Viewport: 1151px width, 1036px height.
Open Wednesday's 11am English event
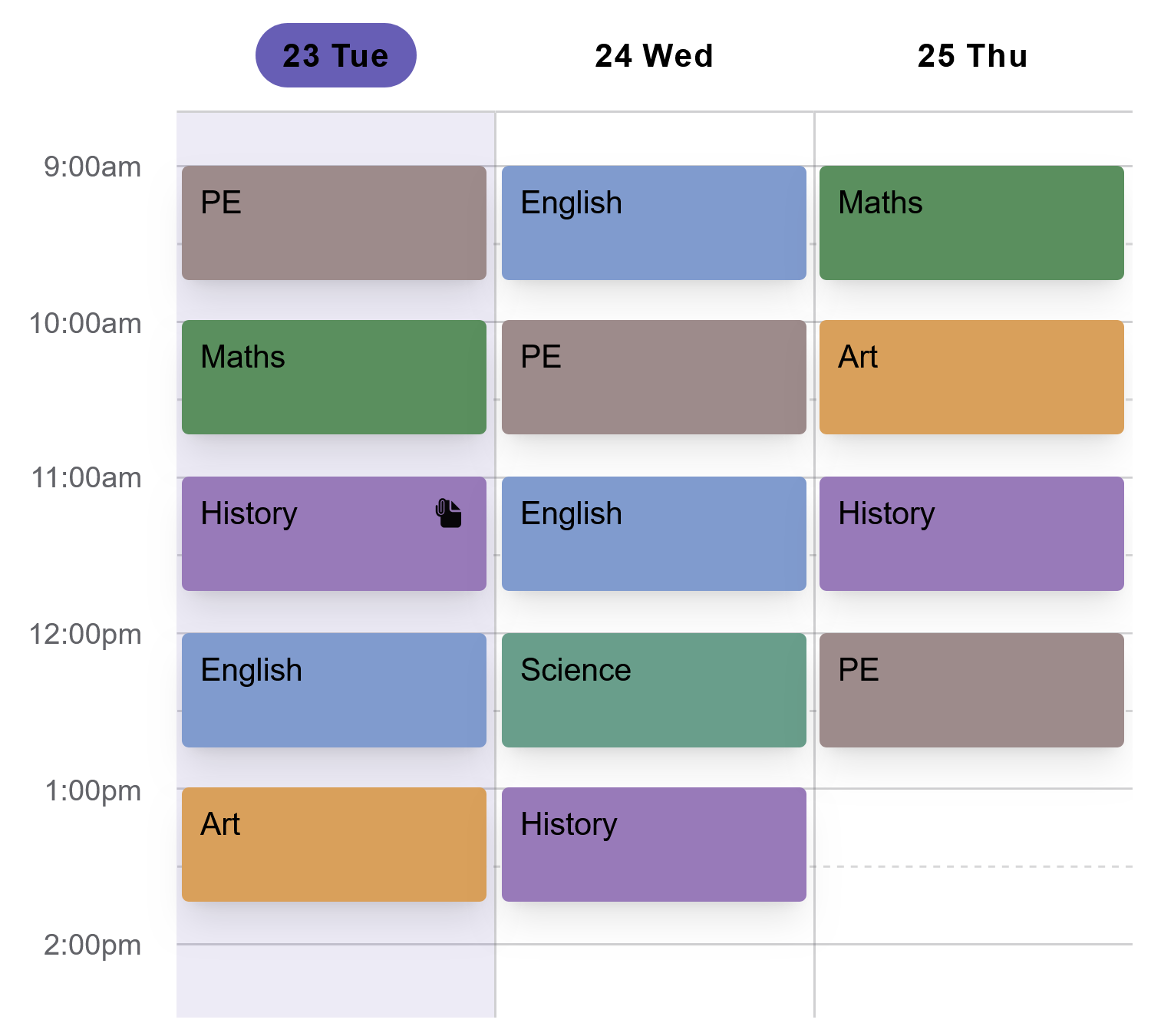pos(653,533)
